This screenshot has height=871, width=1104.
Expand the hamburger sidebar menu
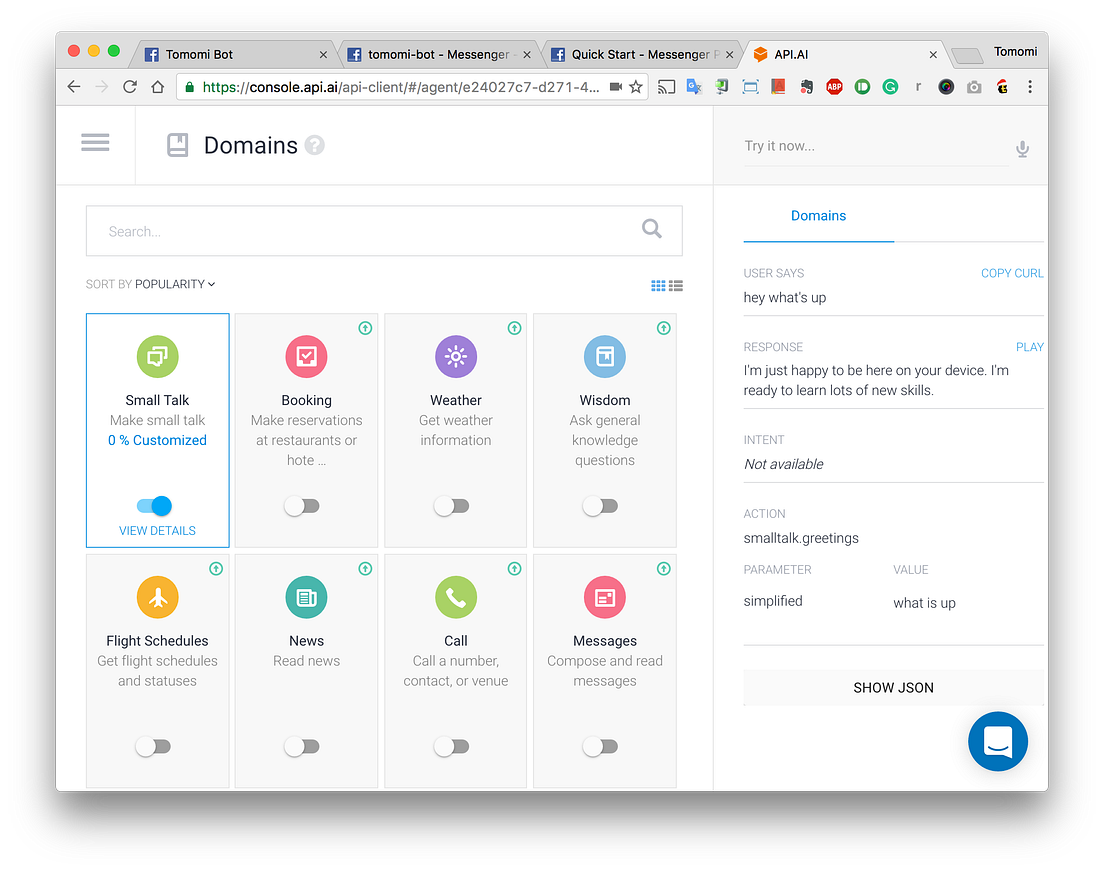(95, 142)
